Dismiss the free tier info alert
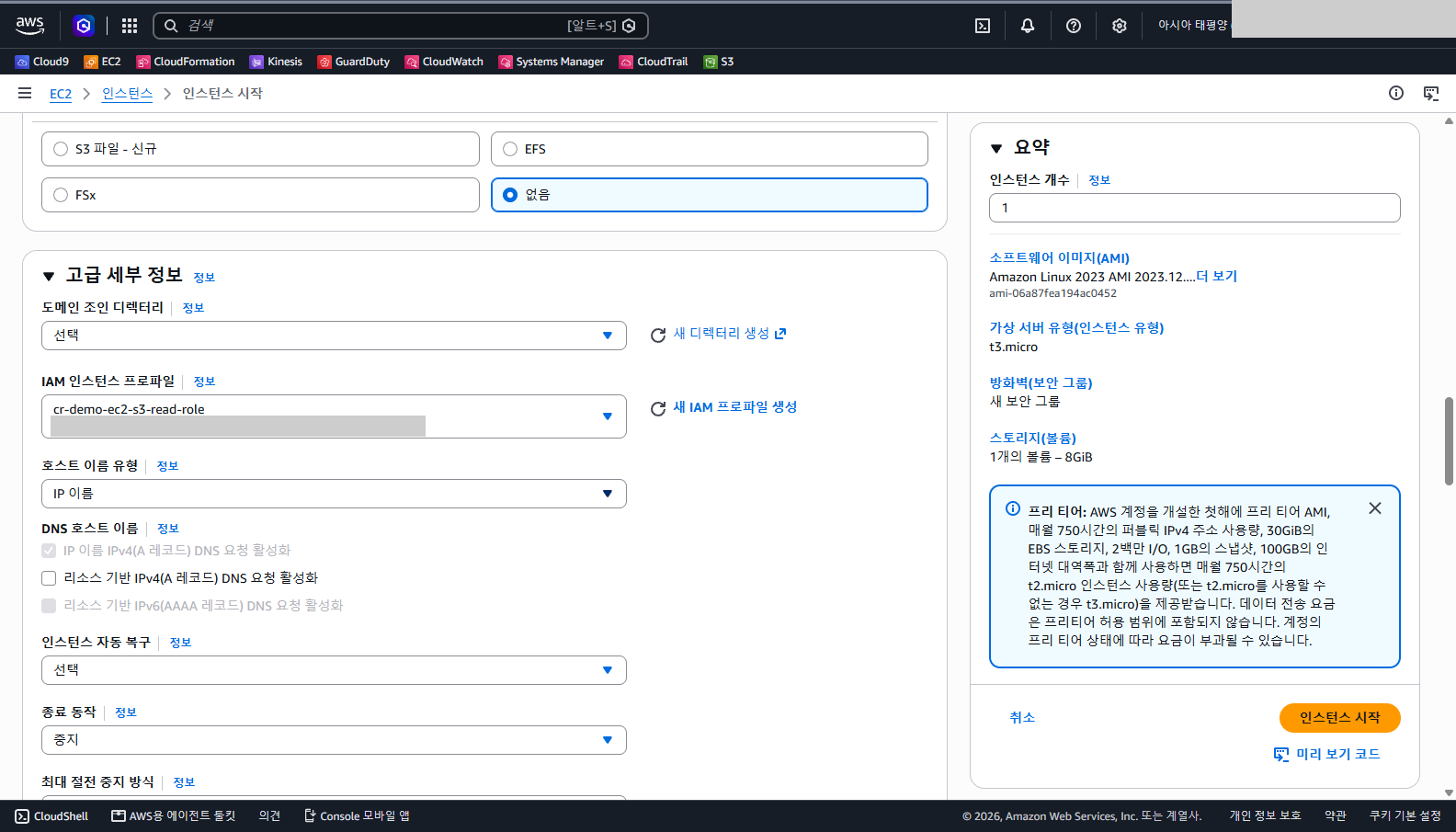 [x=1375, y=508]
